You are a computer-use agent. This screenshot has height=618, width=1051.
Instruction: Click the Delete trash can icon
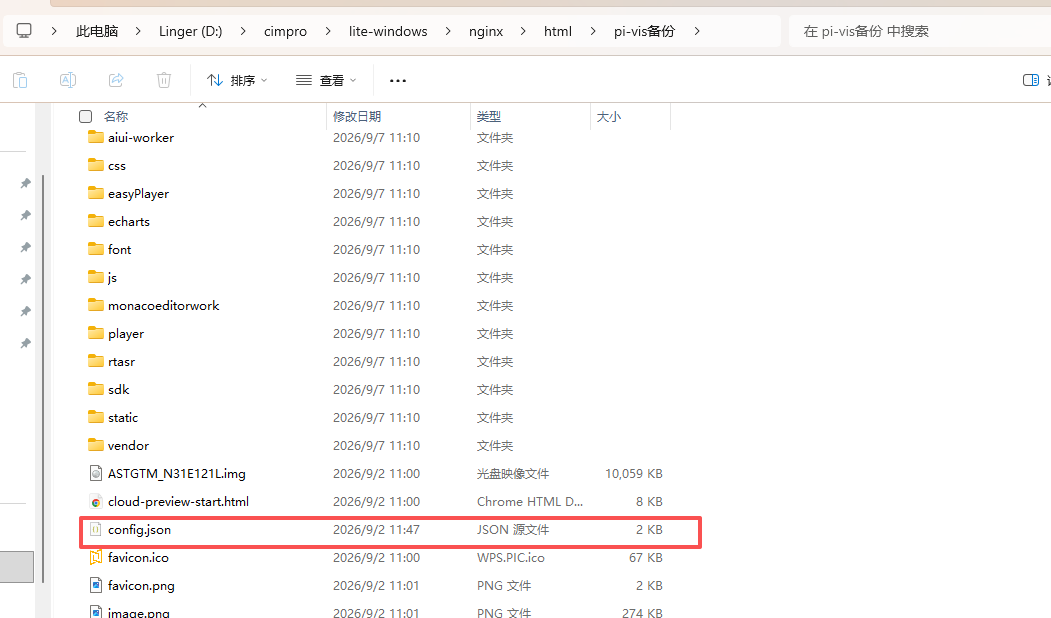(x=164, y=80)
